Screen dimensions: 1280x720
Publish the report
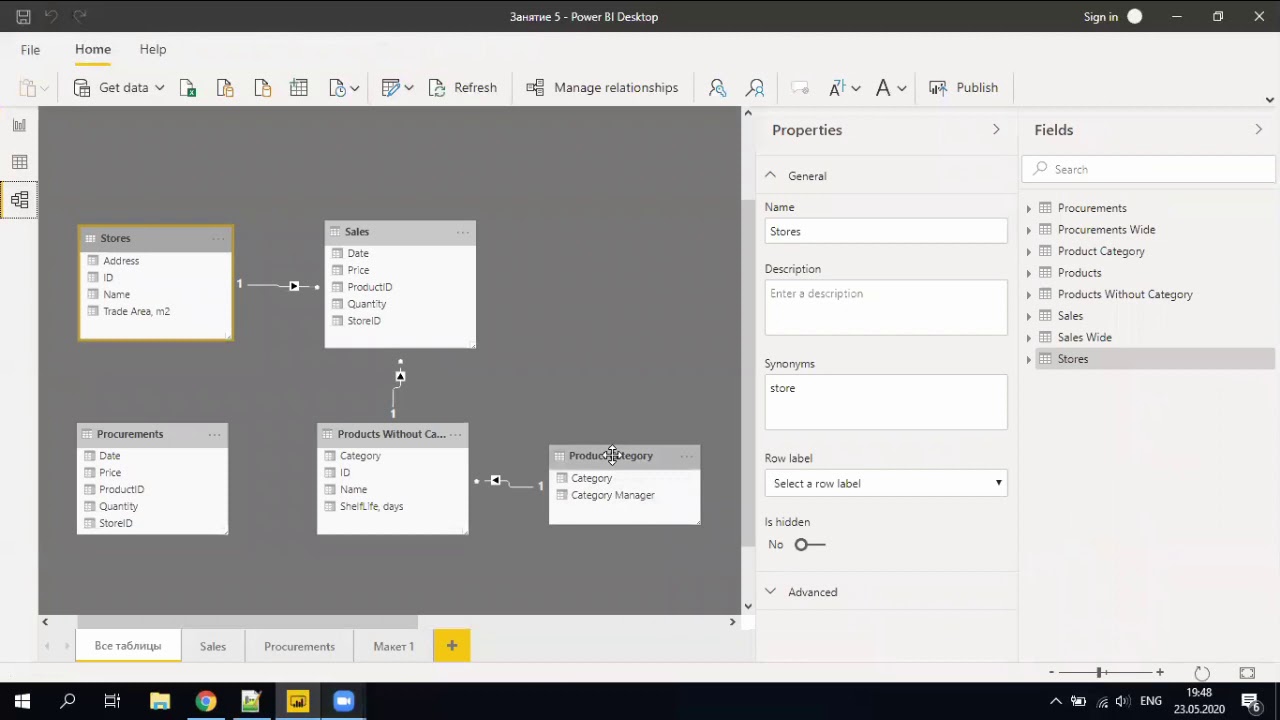click(964, 88)
